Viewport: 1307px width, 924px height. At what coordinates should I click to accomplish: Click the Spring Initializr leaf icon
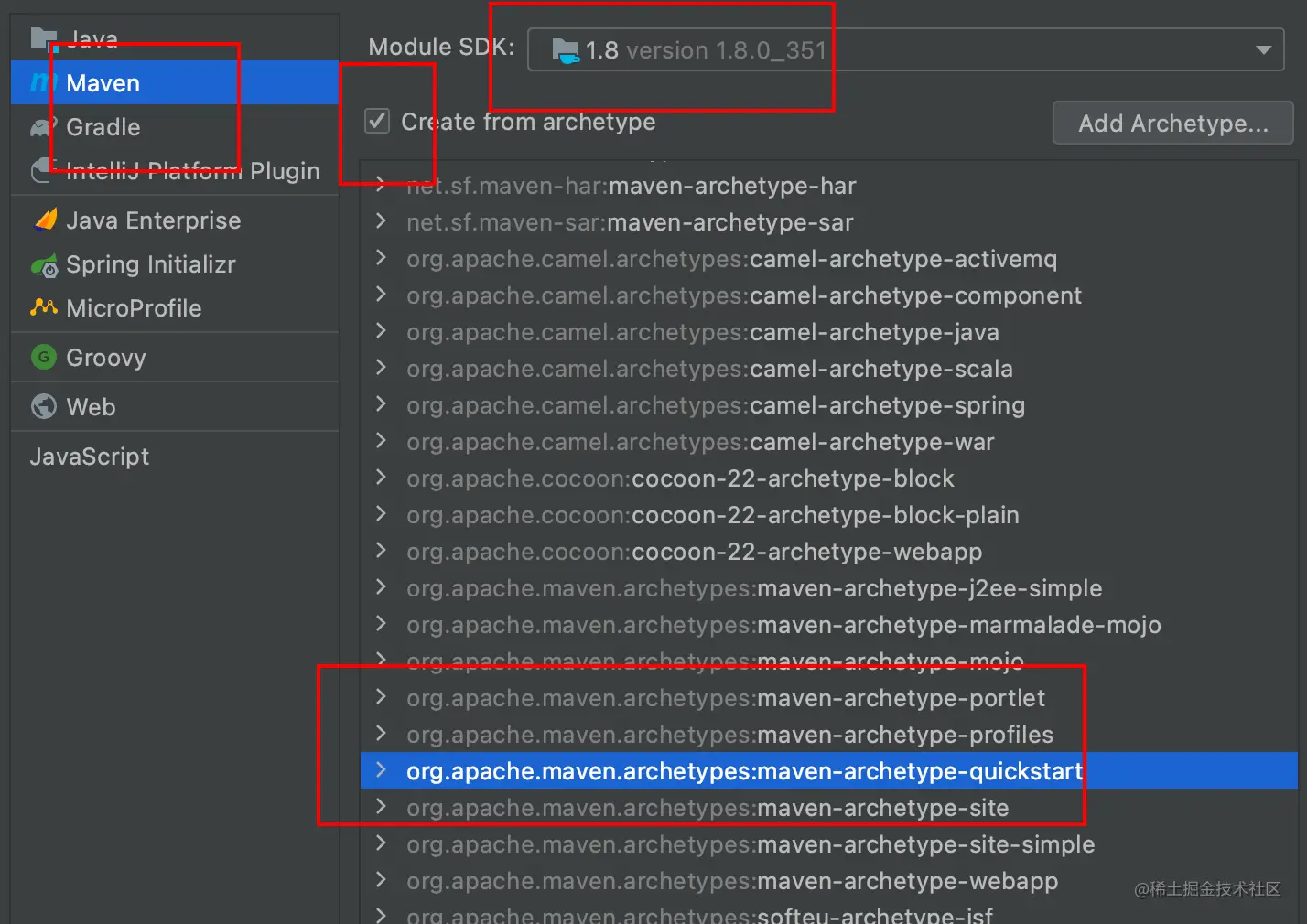coord(44,265)
